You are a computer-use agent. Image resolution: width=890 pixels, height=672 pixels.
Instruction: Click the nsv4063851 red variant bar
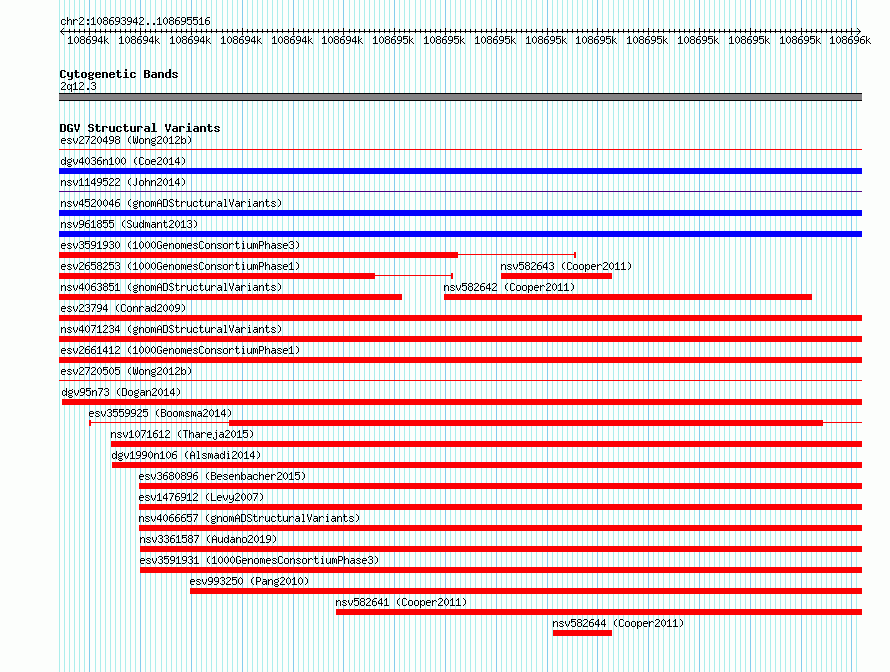pos(230,297)
